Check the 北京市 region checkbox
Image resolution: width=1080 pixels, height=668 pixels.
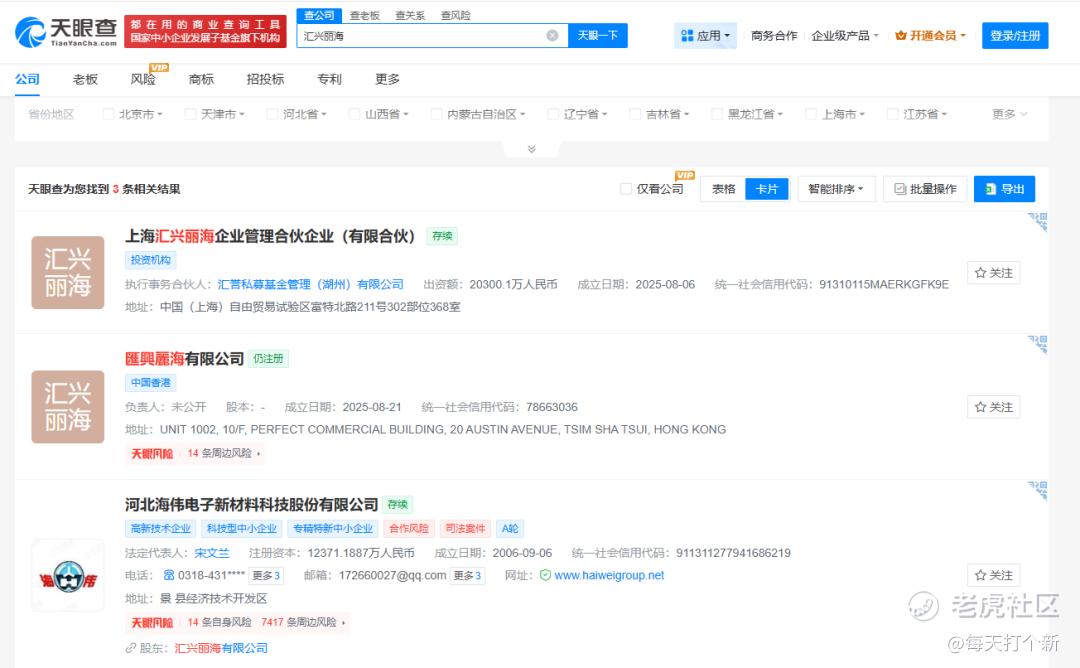[108, 114]
